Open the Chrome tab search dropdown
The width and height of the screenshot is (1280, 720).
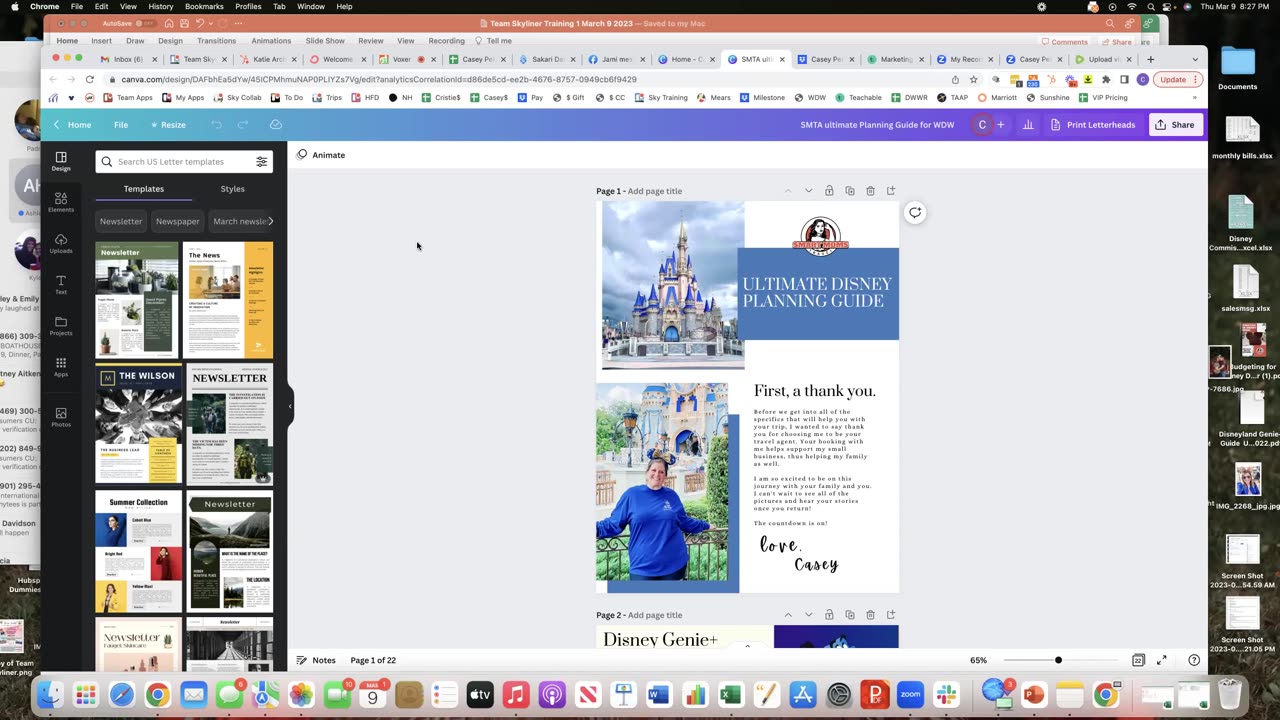(x=1194, y=59)
